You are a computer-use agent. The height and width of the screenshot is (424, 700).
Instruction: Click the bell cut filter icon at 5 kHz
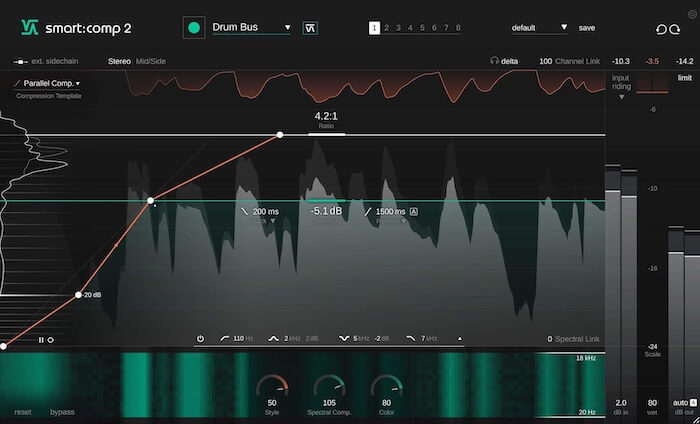coord(344,339)
